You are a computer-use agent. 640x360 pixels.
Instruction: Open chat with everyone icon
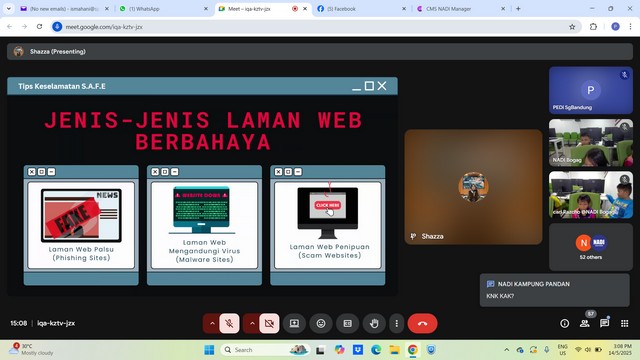pyautogui.click(x=604, y=323)
